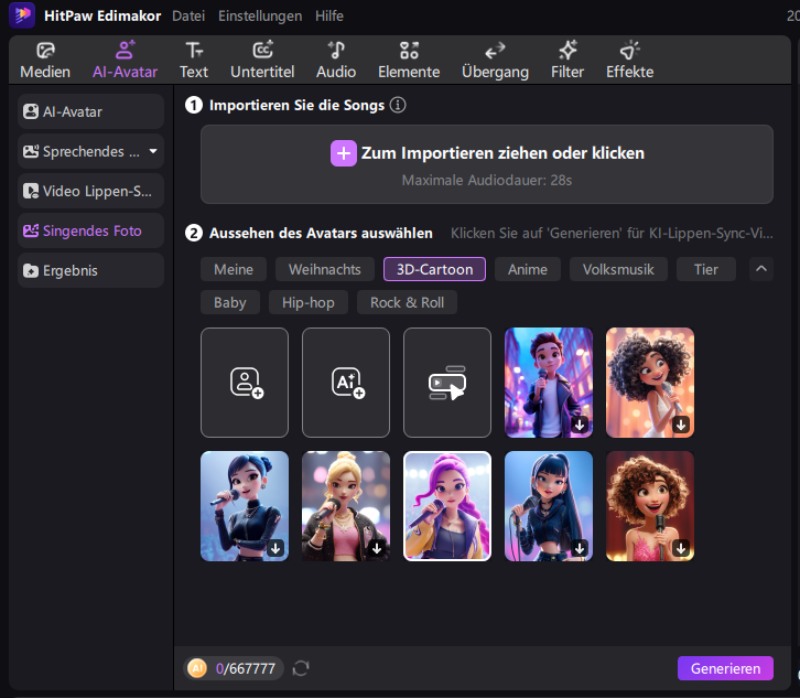Enable the Hip-hop avatar style
The width and height of the screenshot is (800, 698).
pos(308,302)
